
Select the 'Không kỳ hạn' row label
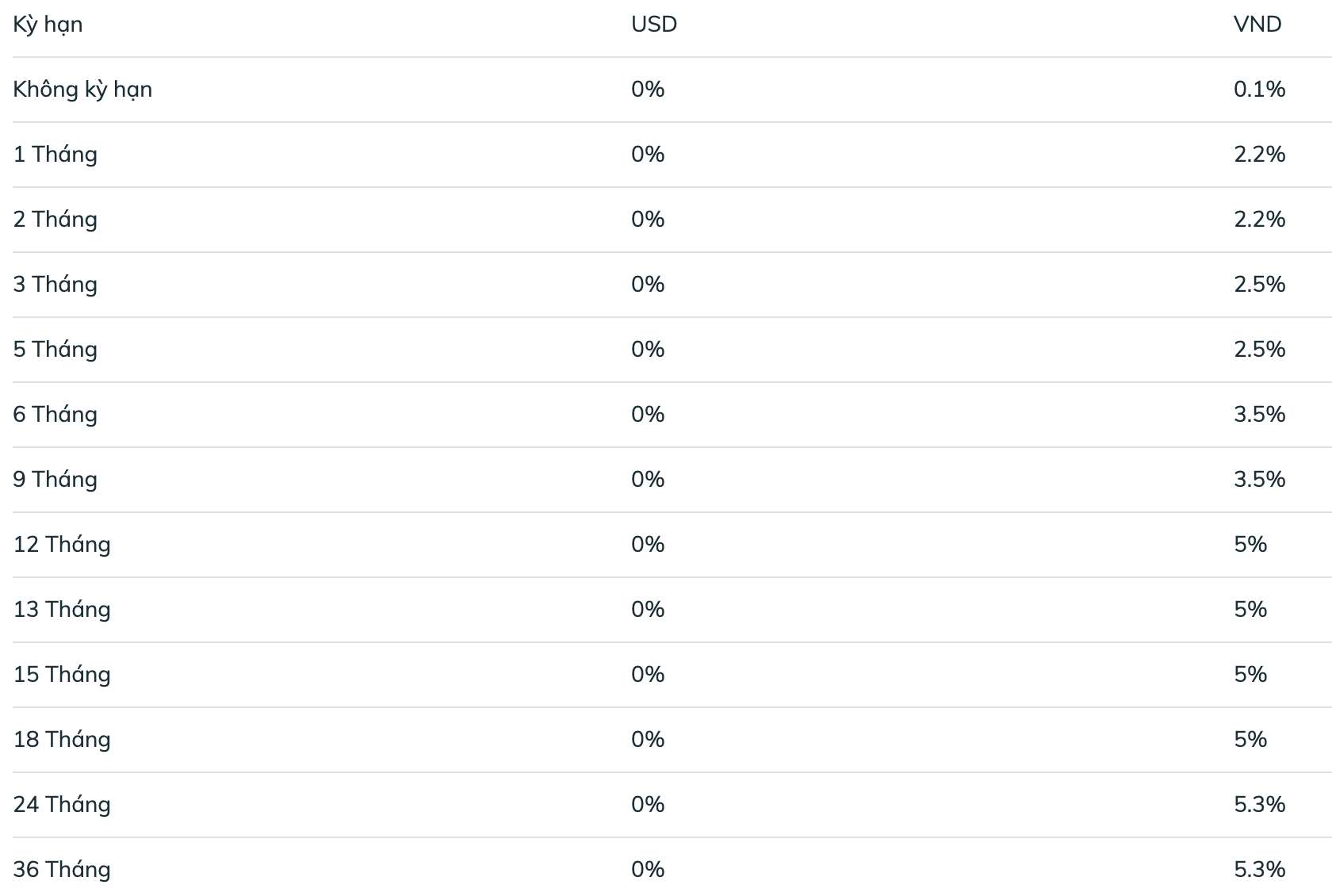82,90
